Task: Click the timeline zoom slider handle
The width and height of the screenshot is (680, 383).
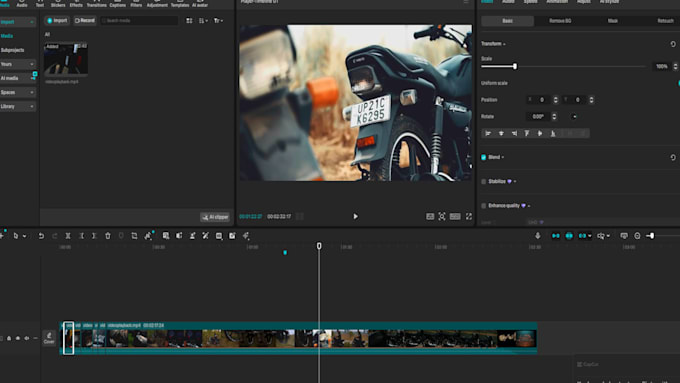Action: (651, 236)
